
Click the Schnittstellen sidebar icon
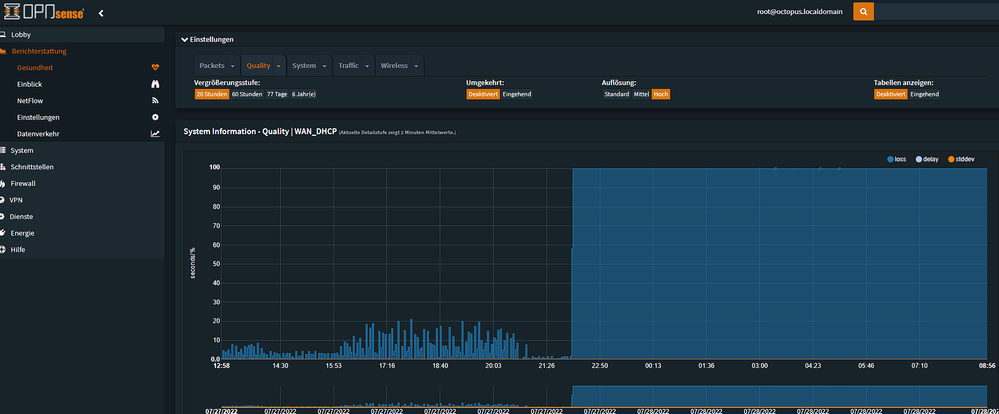(3, 167)
